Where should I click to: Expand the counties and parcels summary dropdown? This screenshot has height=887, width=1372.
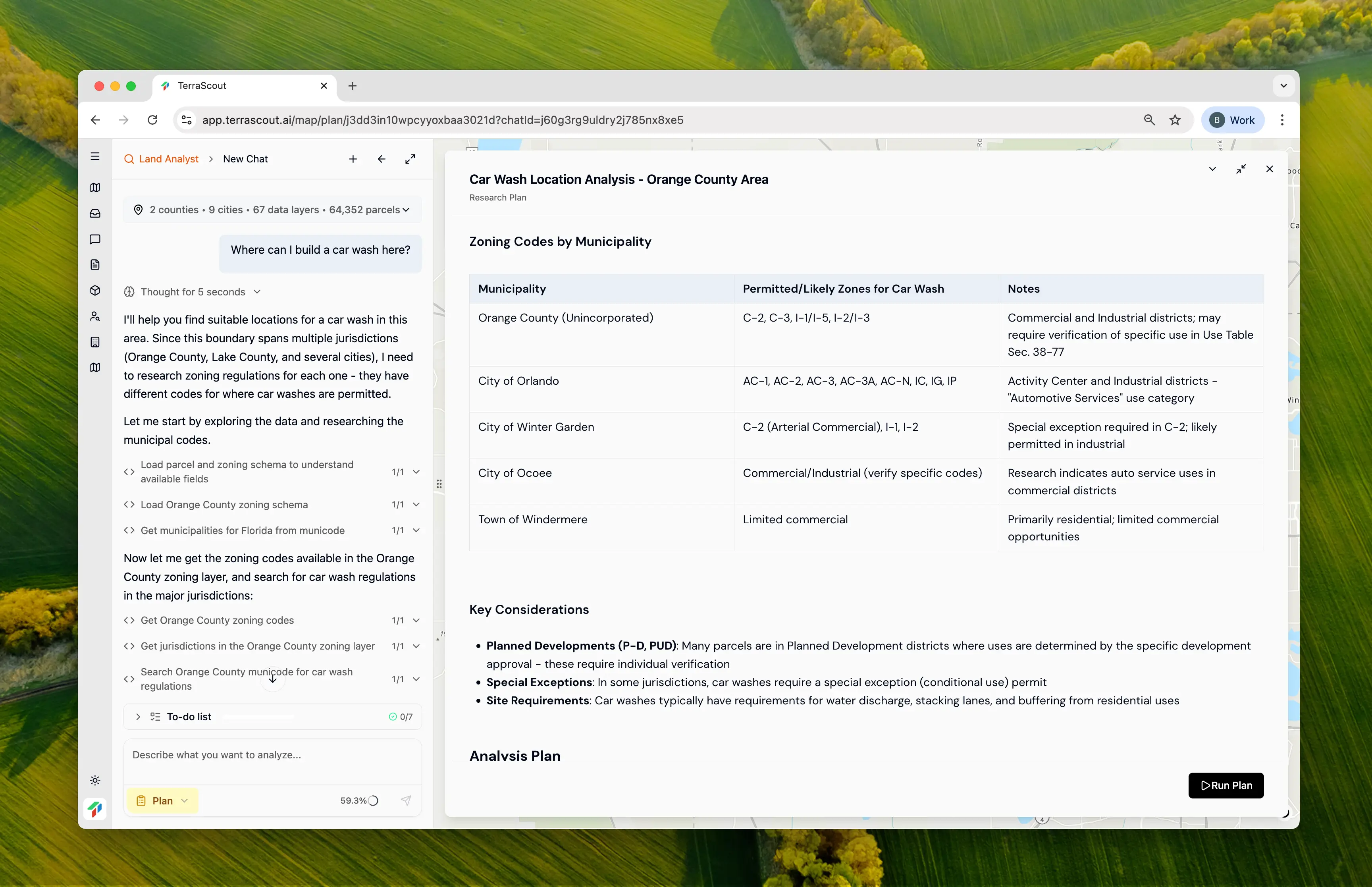point(272,210)
